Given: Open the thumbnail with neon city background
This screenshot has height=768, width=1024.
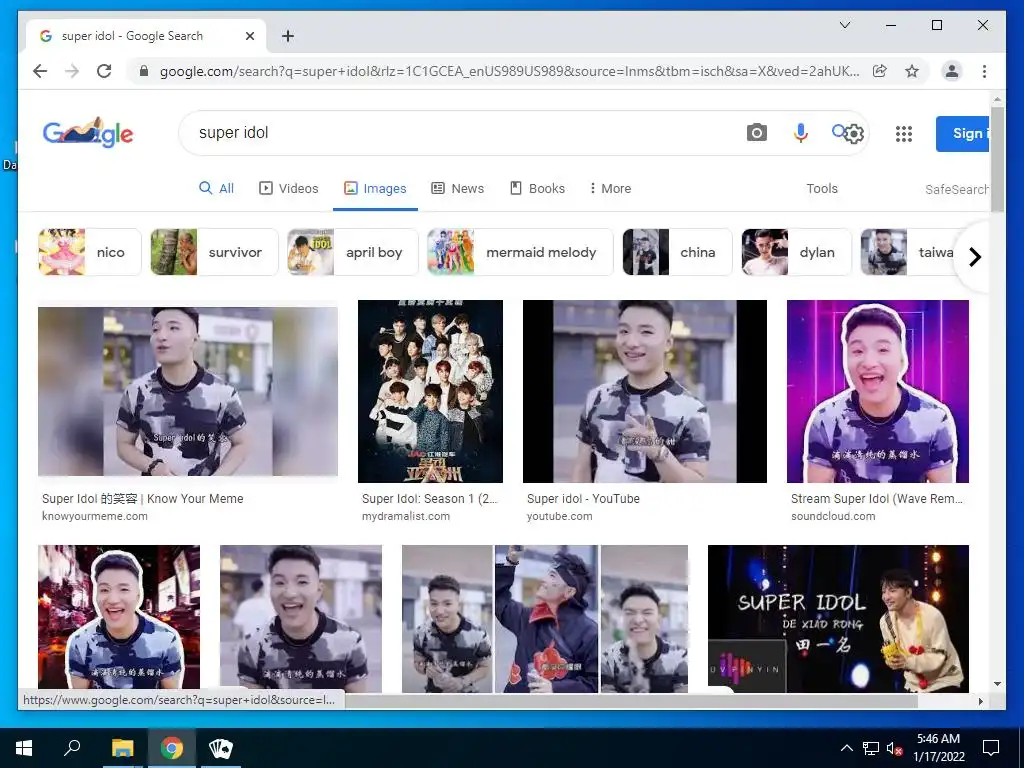Looking at the screenshot, I should 119,618.
